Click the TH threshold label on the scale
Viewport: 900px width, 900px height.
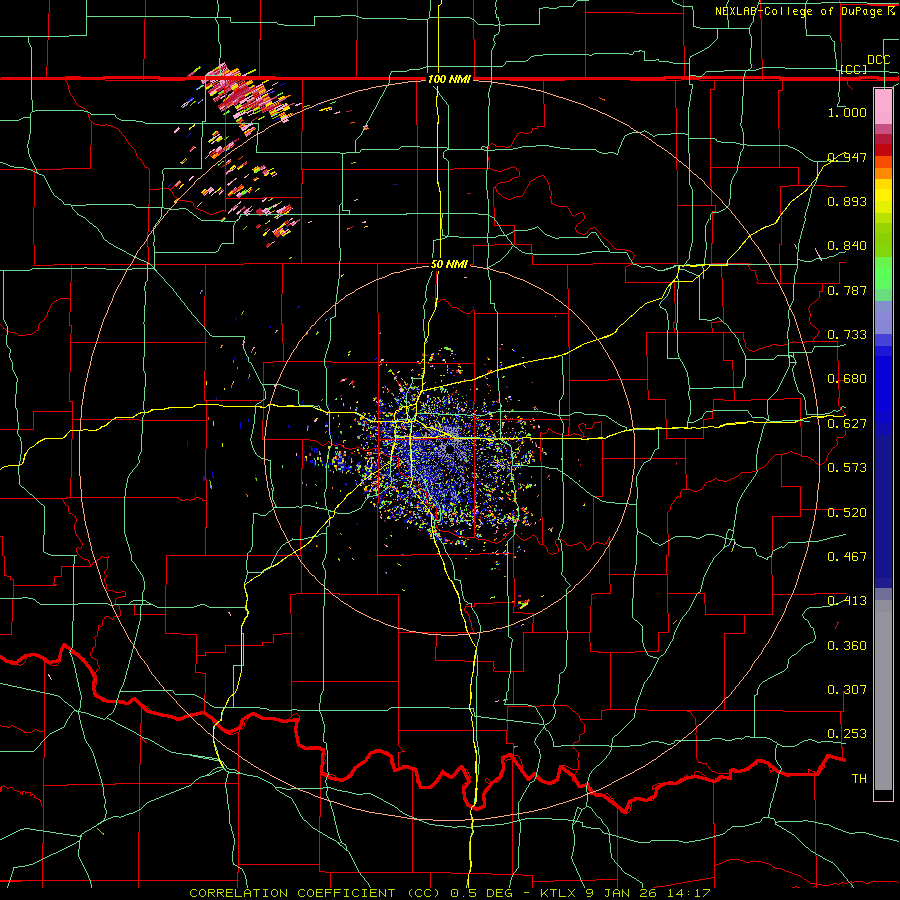click(x=859, y=779)
